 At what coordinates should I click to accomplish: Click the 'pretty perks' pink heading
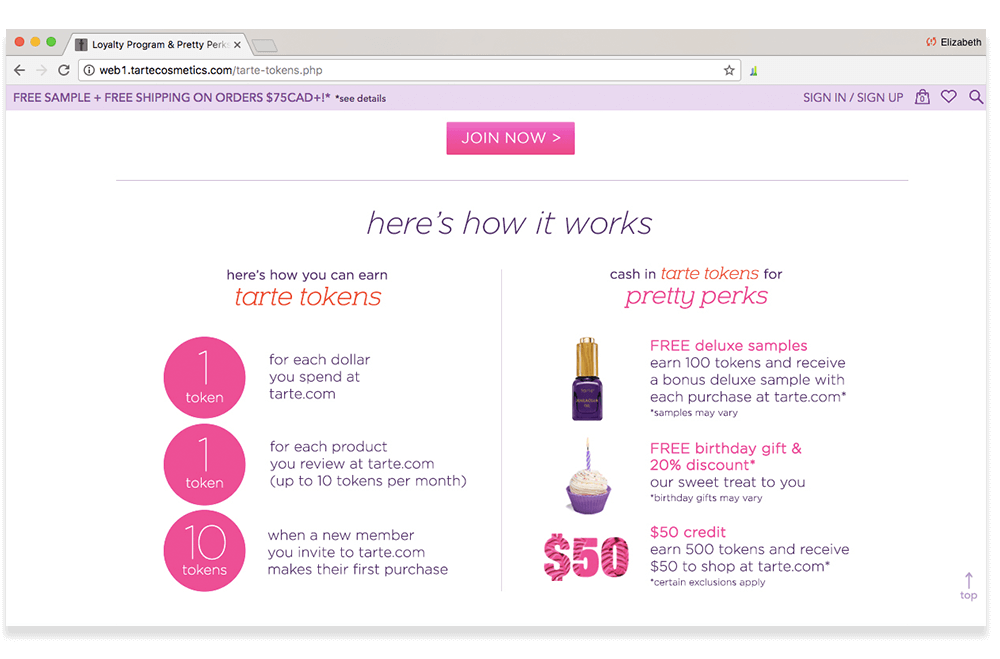[x=696, y=297]
